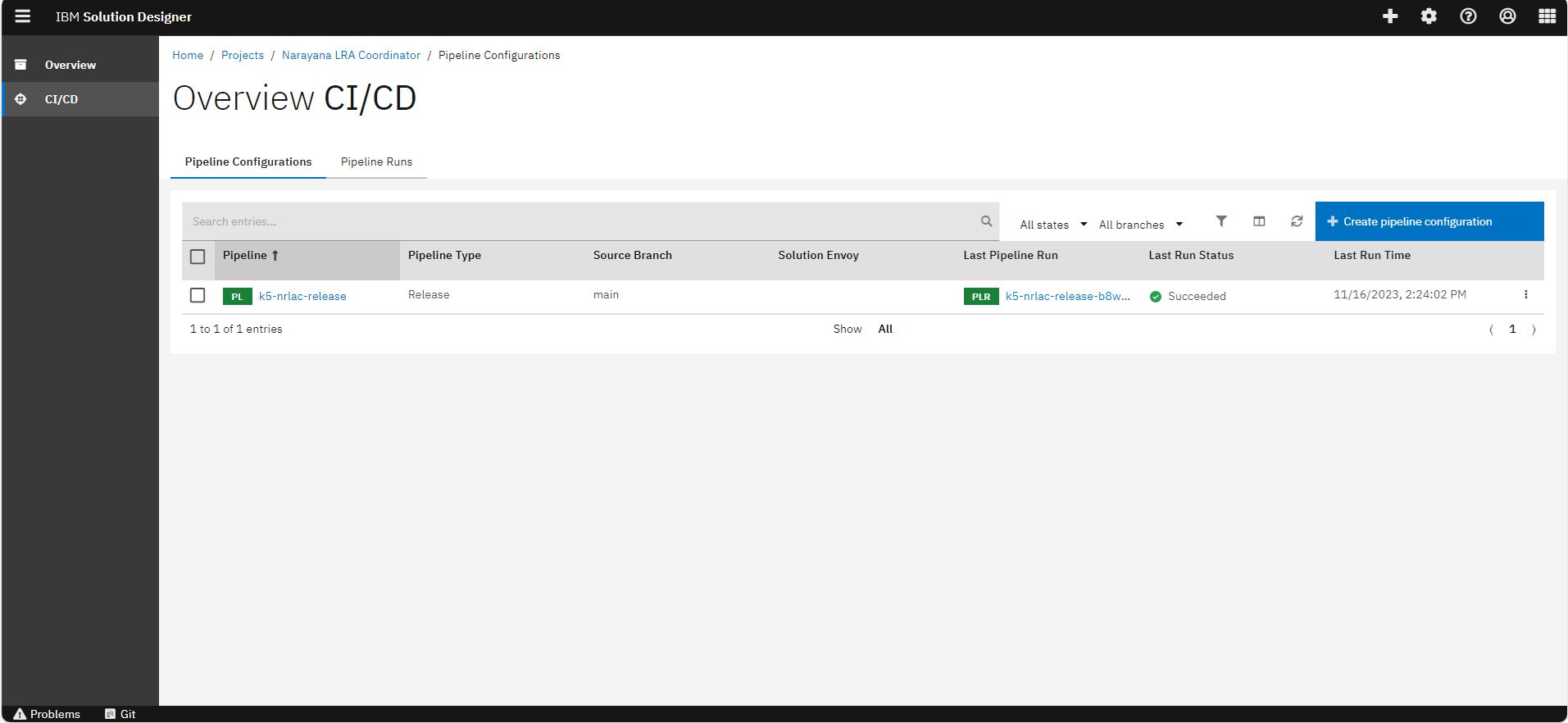Switch to the Pipeline Runs tab
1568x723 pixels.
click(x=376, y=162)
